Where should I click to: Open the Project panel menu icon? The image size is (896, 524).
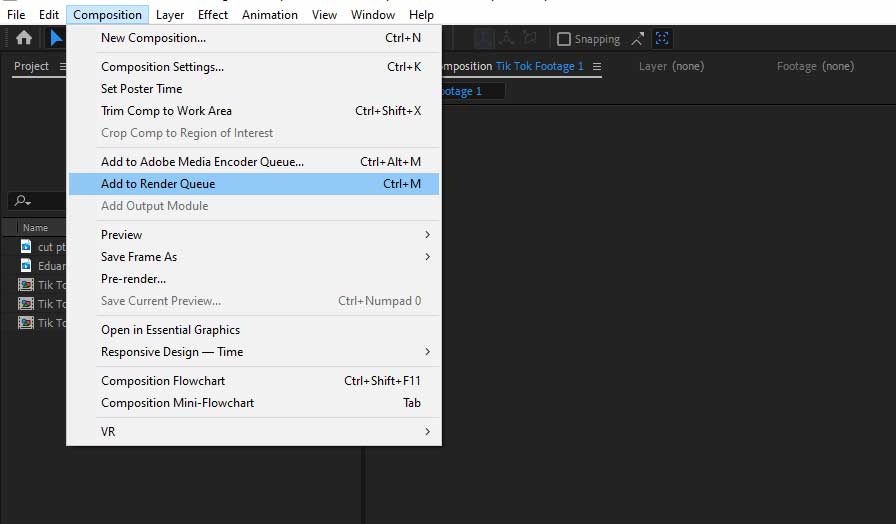[62, 66]
